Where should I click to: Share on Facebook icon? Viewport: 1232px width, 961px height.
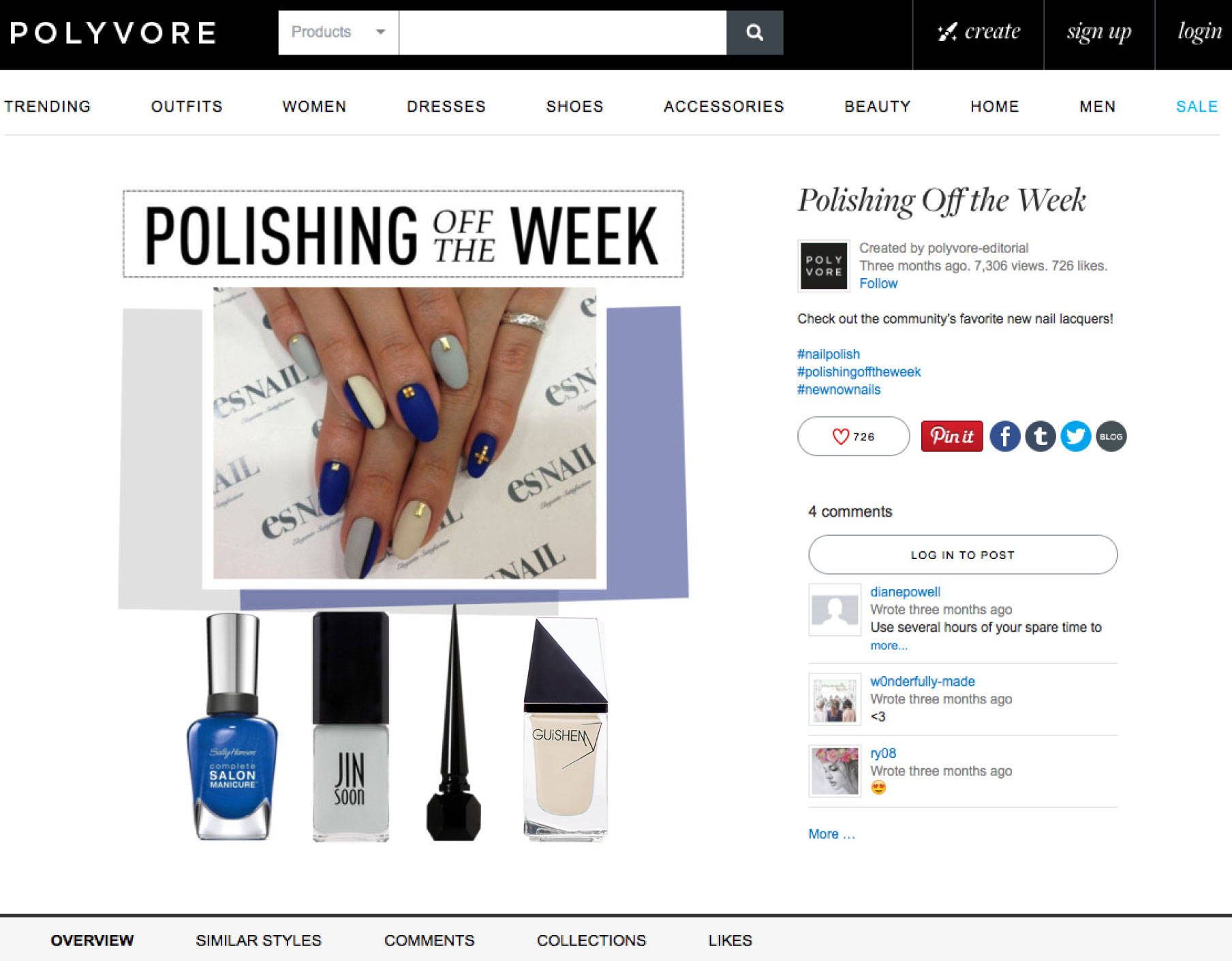1004,436
